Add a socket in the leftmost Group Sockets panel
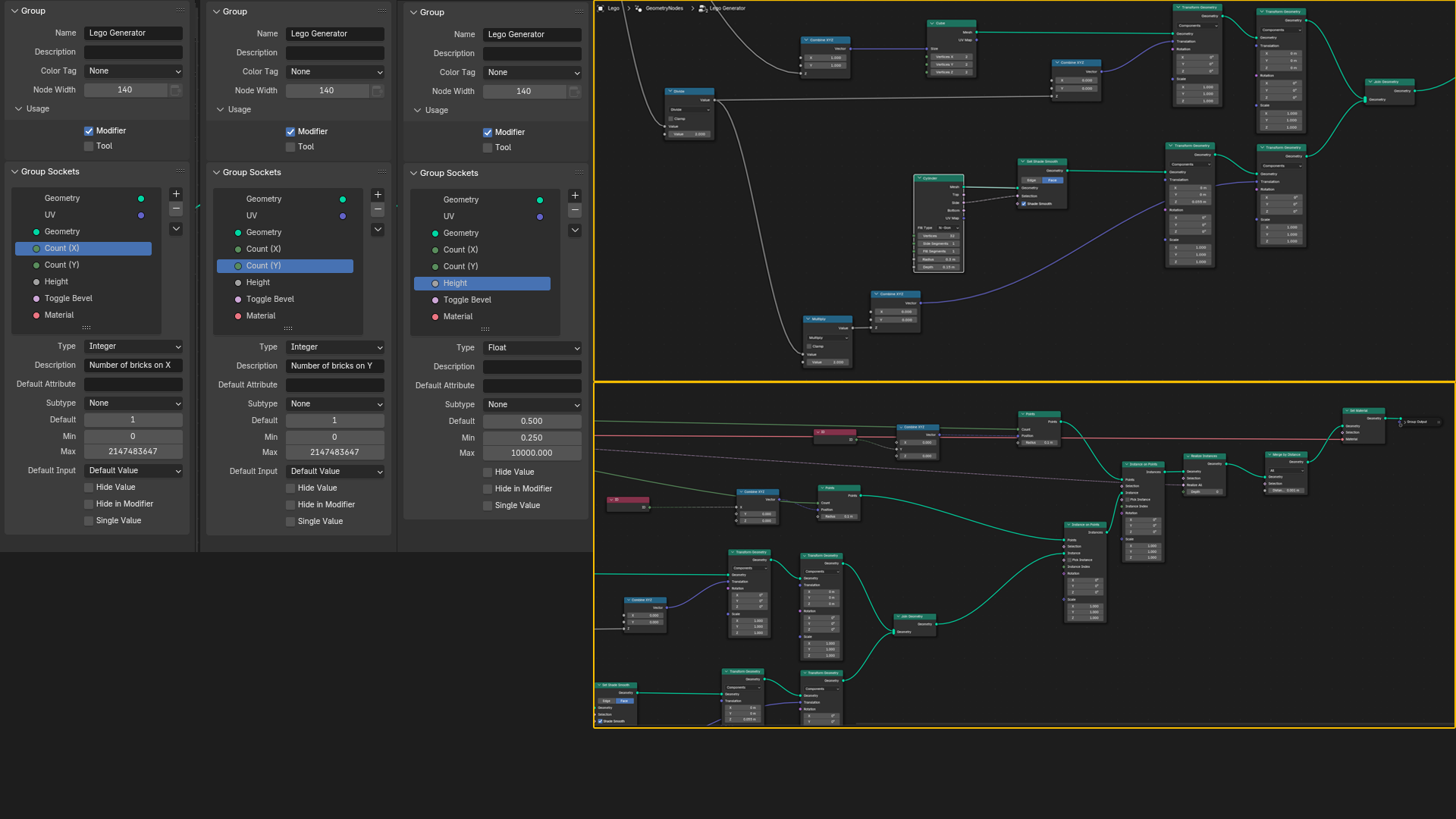This screenshot has width=1456, height=819. (176, 194)
